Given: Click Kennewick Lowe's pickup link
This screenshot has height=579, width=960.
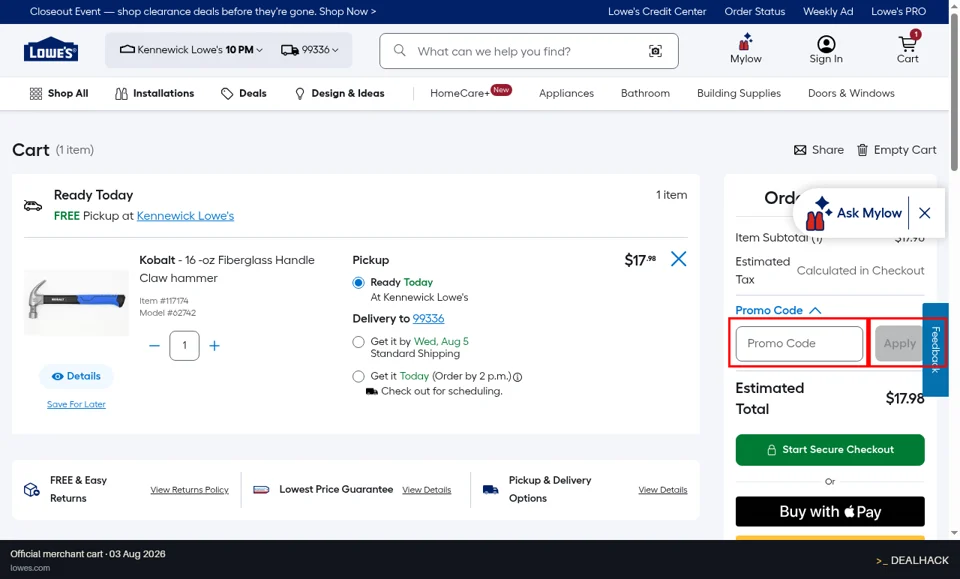Looking at the screenshot, I should coord(185,216).
